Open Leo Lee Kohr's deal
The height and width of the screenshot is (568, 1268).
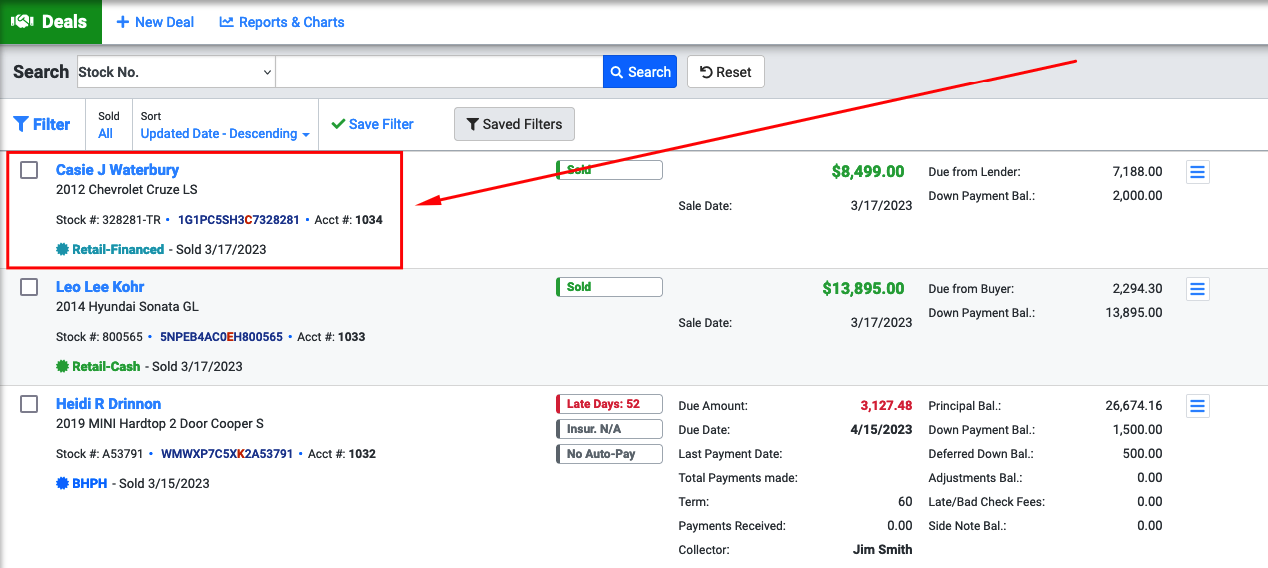tap(100, 287)
